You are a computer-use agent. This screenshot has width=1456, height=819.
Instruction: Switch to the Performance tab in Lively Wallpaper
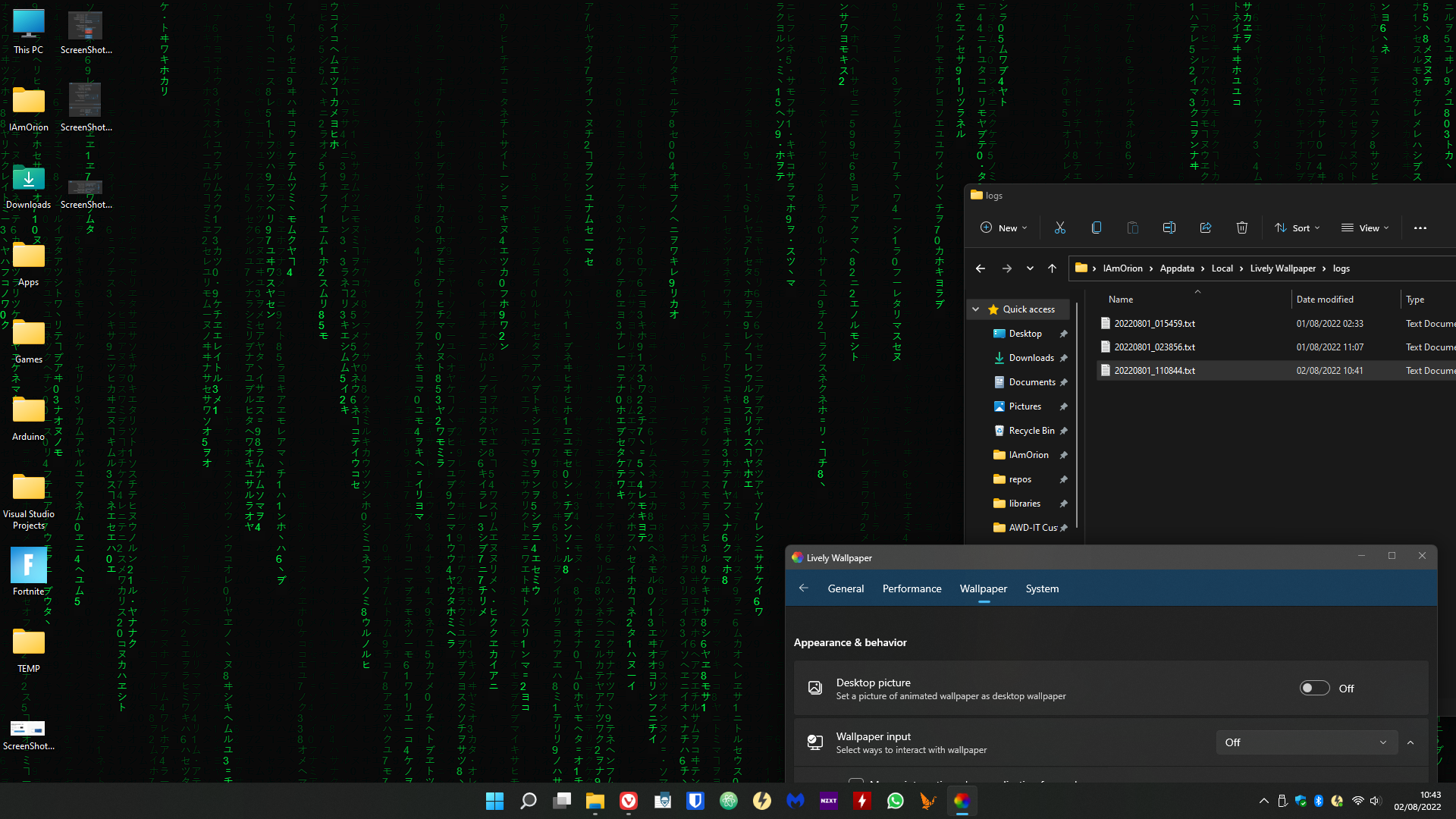tap(912, 588)
